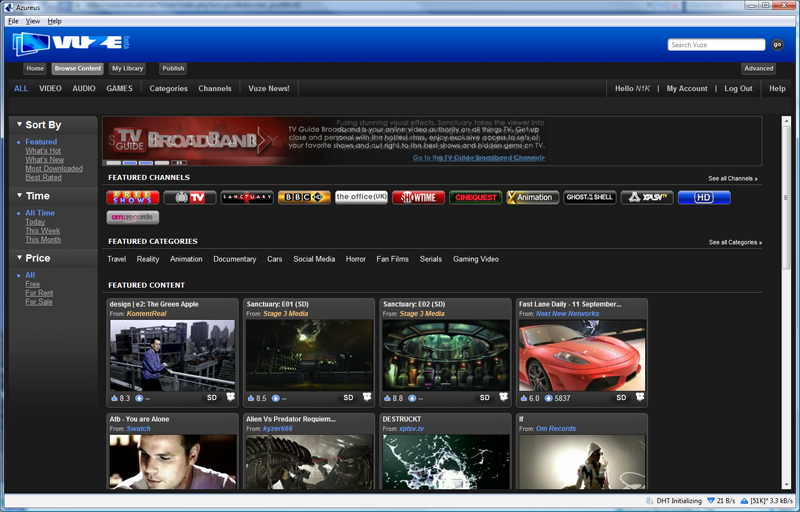Open the office (UK) channel badge
This screenshot has height=512, width=800.
(x=361, y=197)
